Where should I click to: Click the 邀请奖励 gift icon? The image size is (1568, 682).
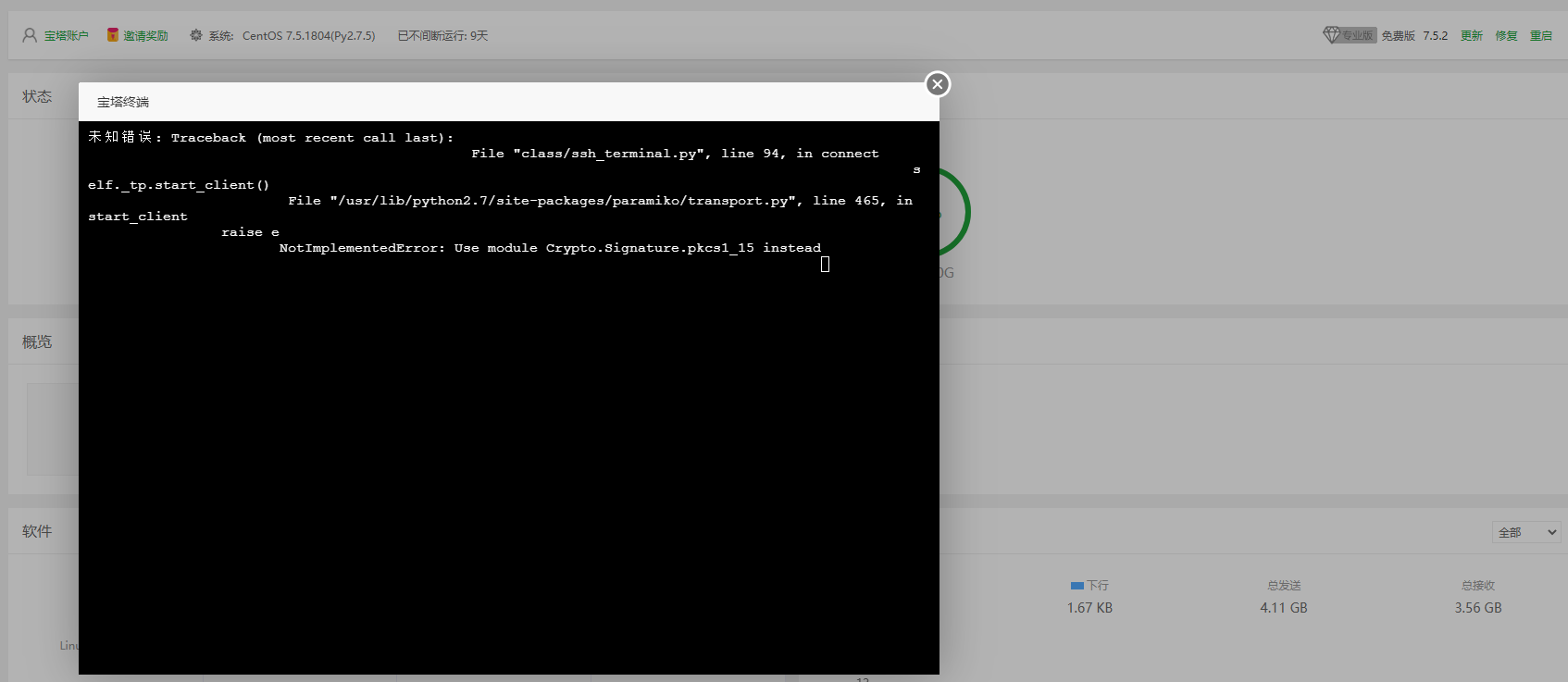(112, 35)
